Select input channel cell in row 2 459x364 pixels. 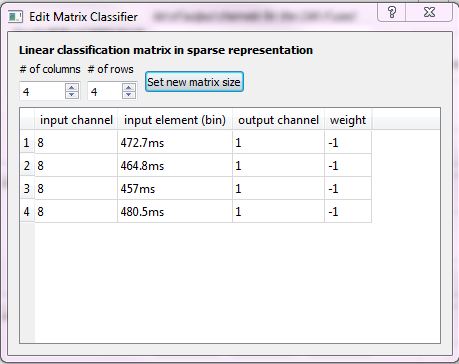click(x=76, y=166)
